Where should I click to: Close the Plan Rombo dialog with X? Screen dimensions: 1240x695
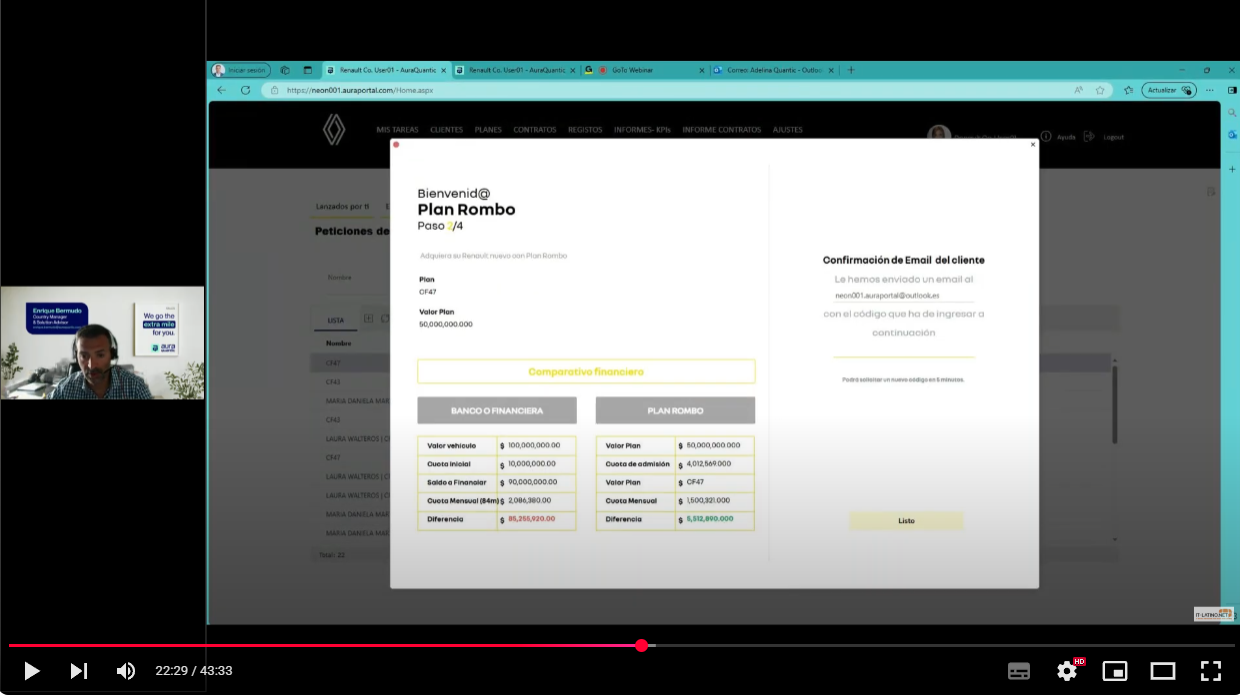1033,145
